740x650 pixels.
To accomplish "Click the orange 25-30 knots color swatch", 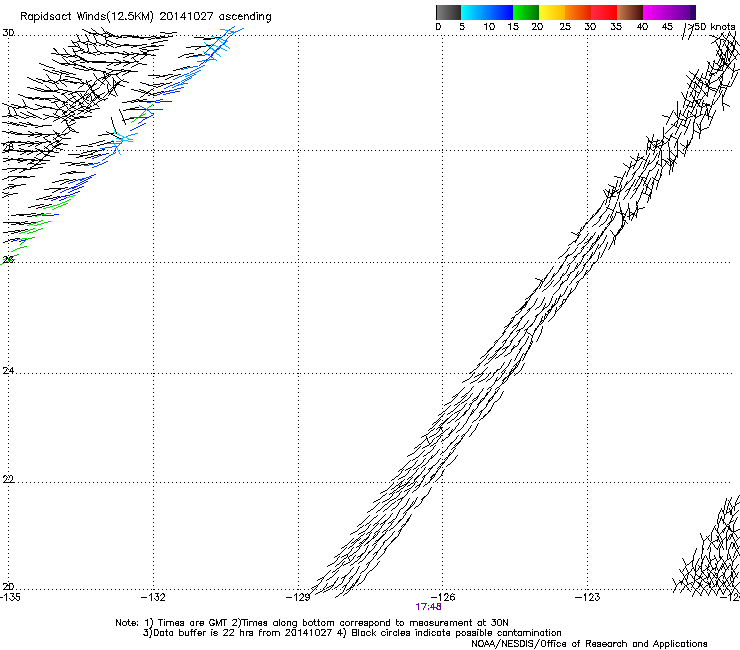I will (x=578, y=12).
